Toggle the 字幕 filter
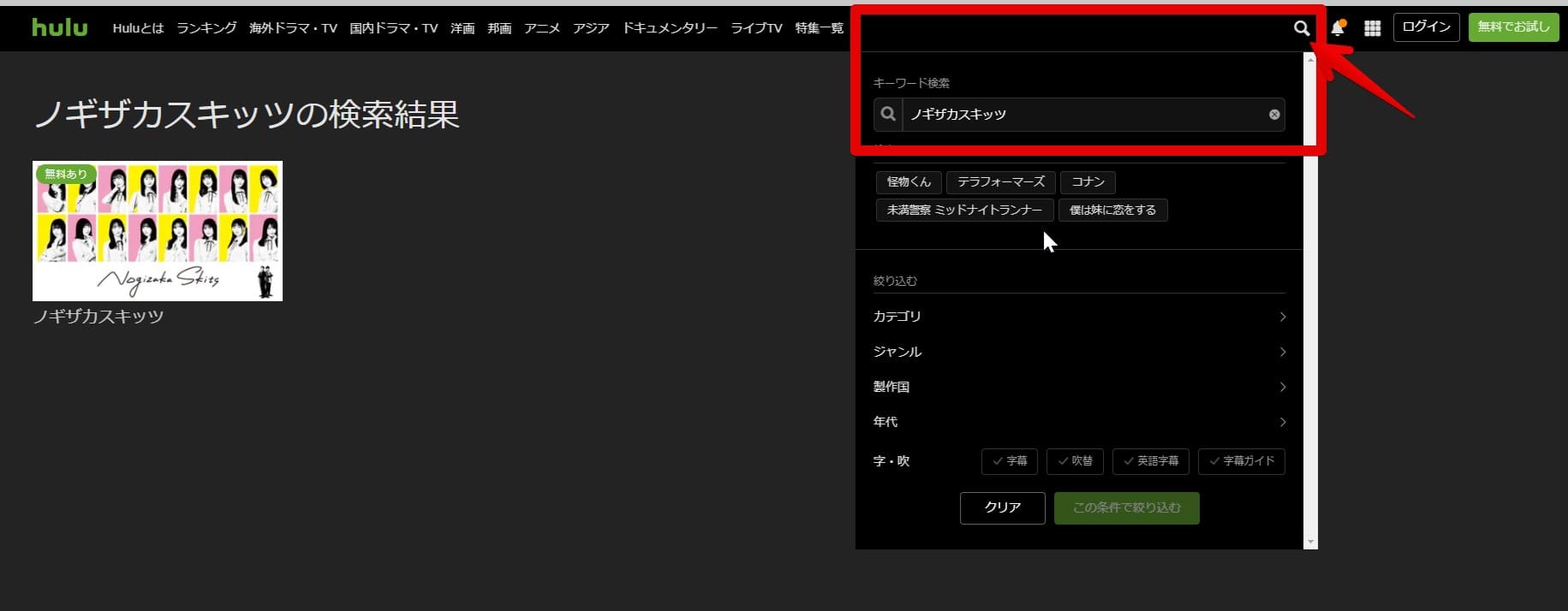The width and height of the screenshot is (1568, 611). click(x=1010, y=461)
